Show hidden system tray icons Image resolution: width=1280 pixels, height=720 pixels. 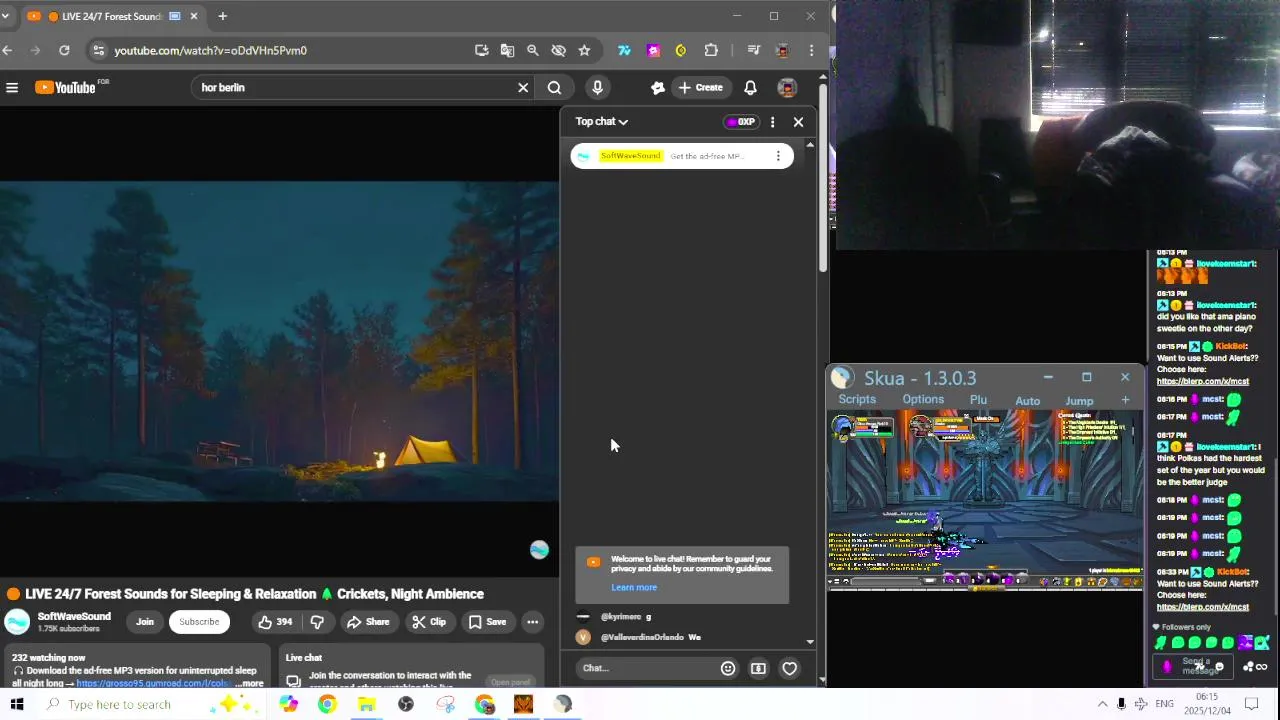(1102, 704)
